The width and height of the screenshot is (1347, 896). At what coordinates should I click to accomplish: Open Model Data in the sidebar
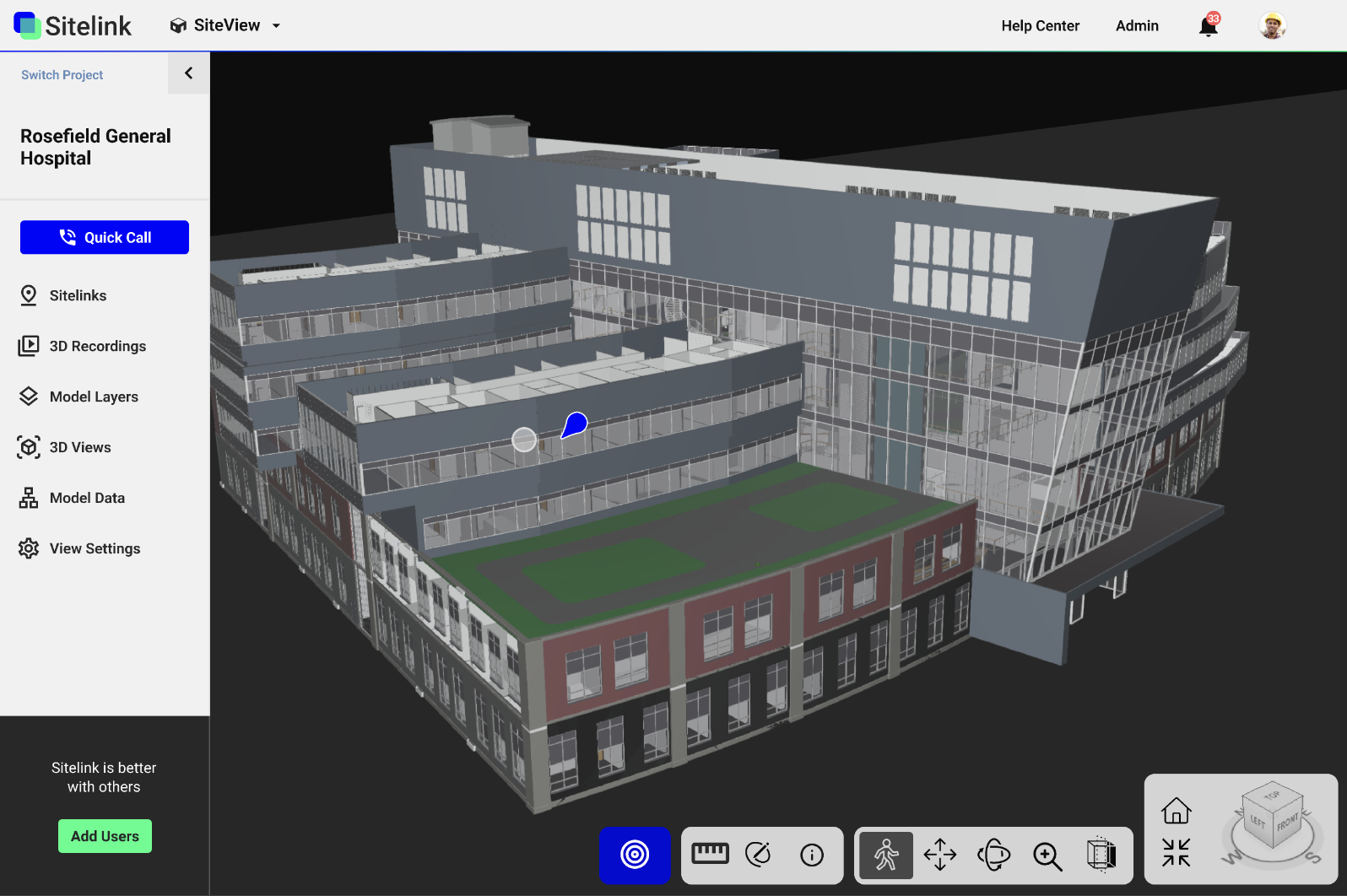(x=72, y=498)
